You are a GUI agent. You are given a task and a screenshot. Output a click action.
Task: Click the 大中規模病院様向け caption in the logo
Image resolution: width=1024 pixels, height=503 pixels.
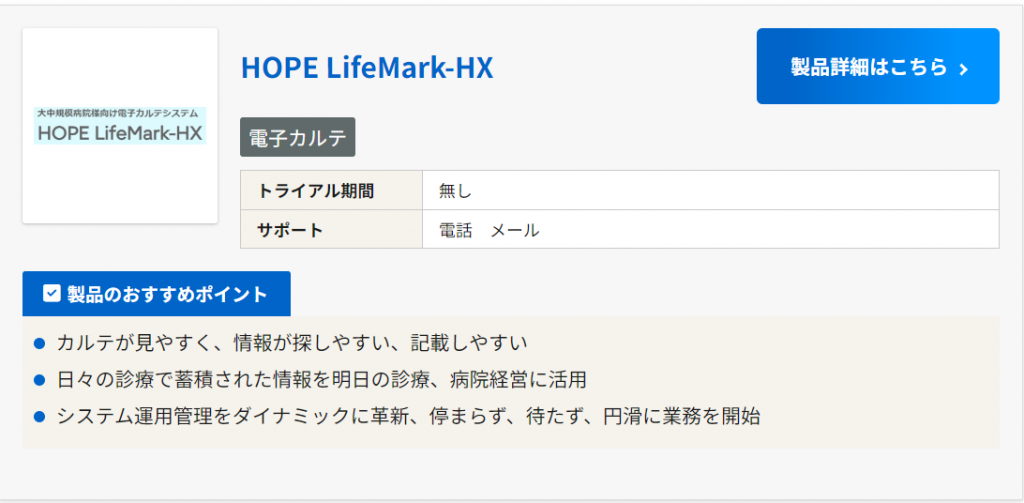(x=117, y=113)
